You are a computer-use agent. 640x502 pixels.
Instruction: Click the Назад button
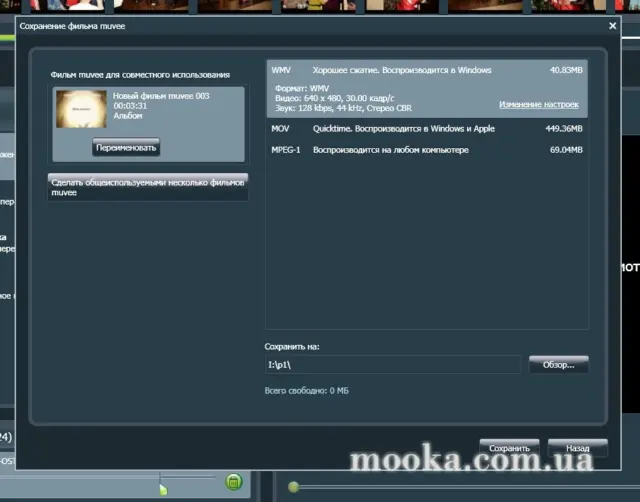pyautogui.click(x=578, y=448)
